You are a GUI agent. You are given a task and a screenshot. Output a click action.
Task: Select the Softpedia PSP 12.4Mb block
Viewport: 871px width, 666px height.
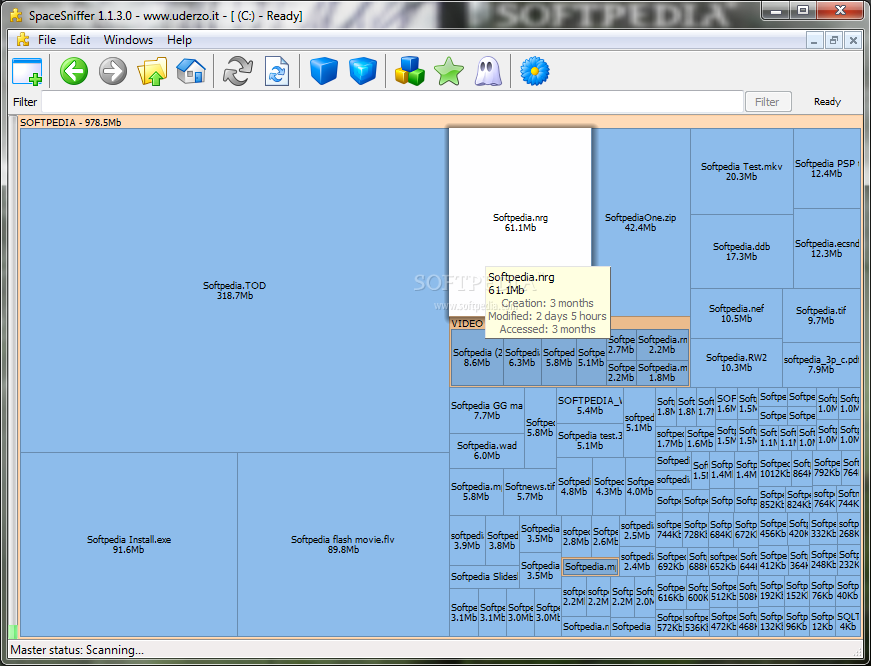(827, 168)
